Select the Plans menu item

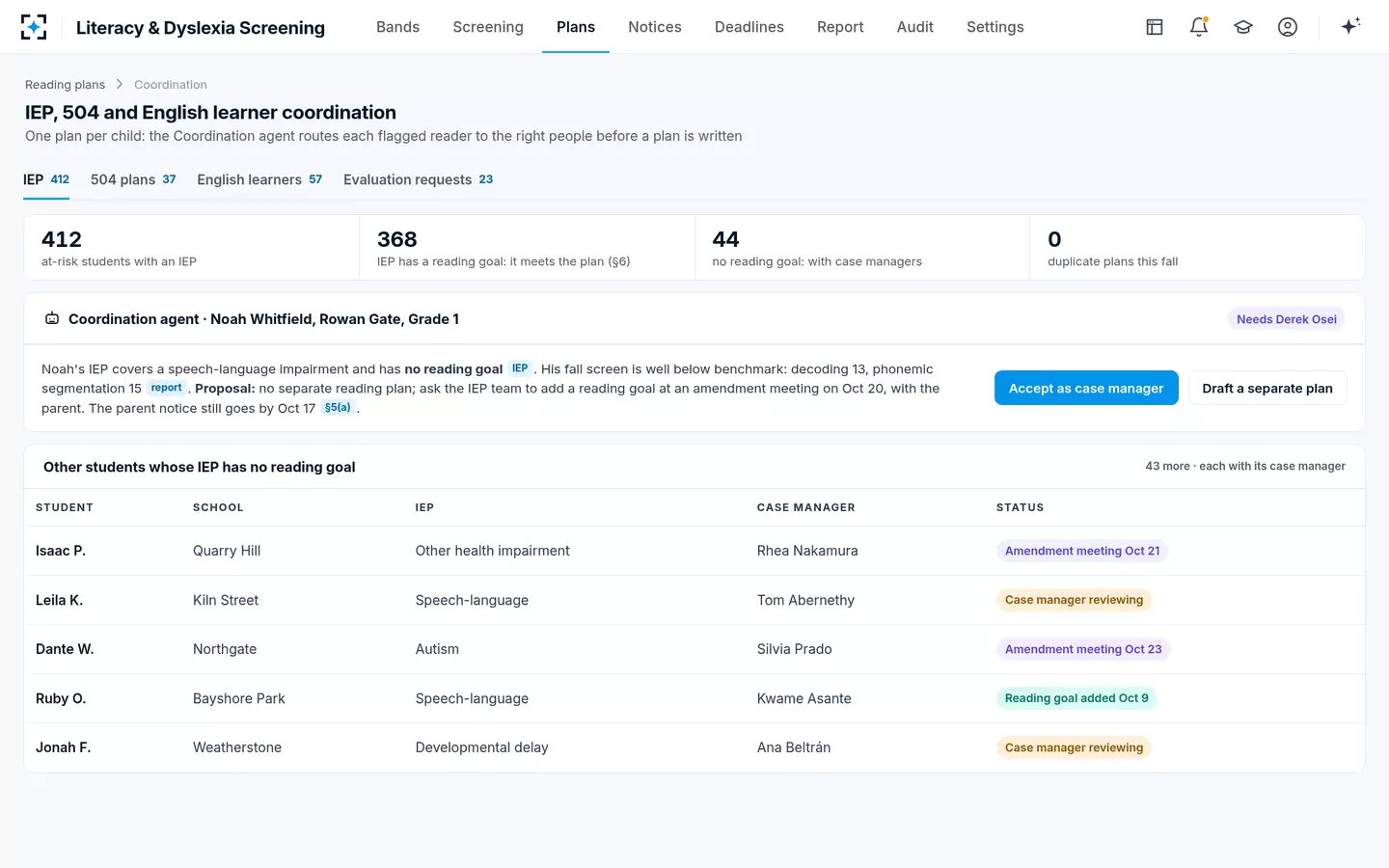576,27
